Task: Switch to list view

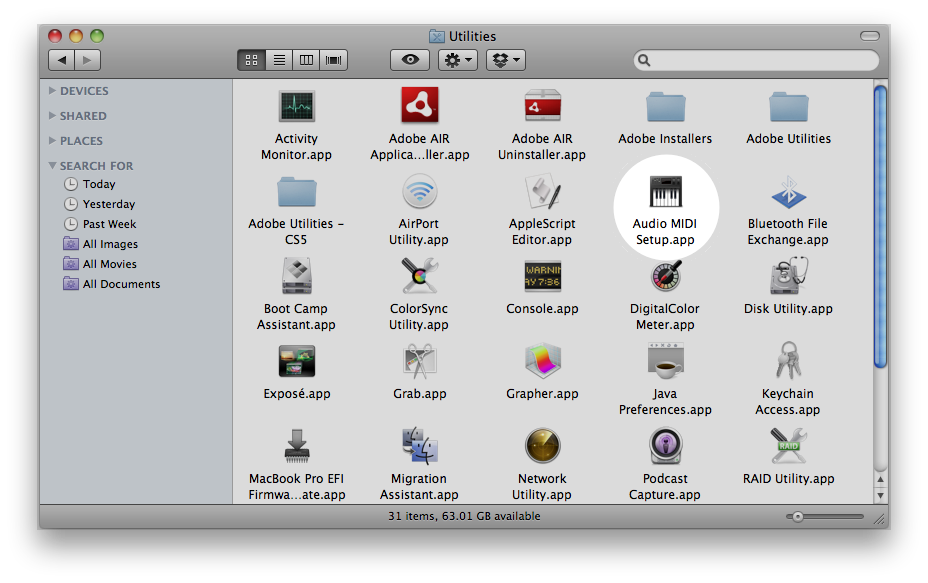Action: 279,60
